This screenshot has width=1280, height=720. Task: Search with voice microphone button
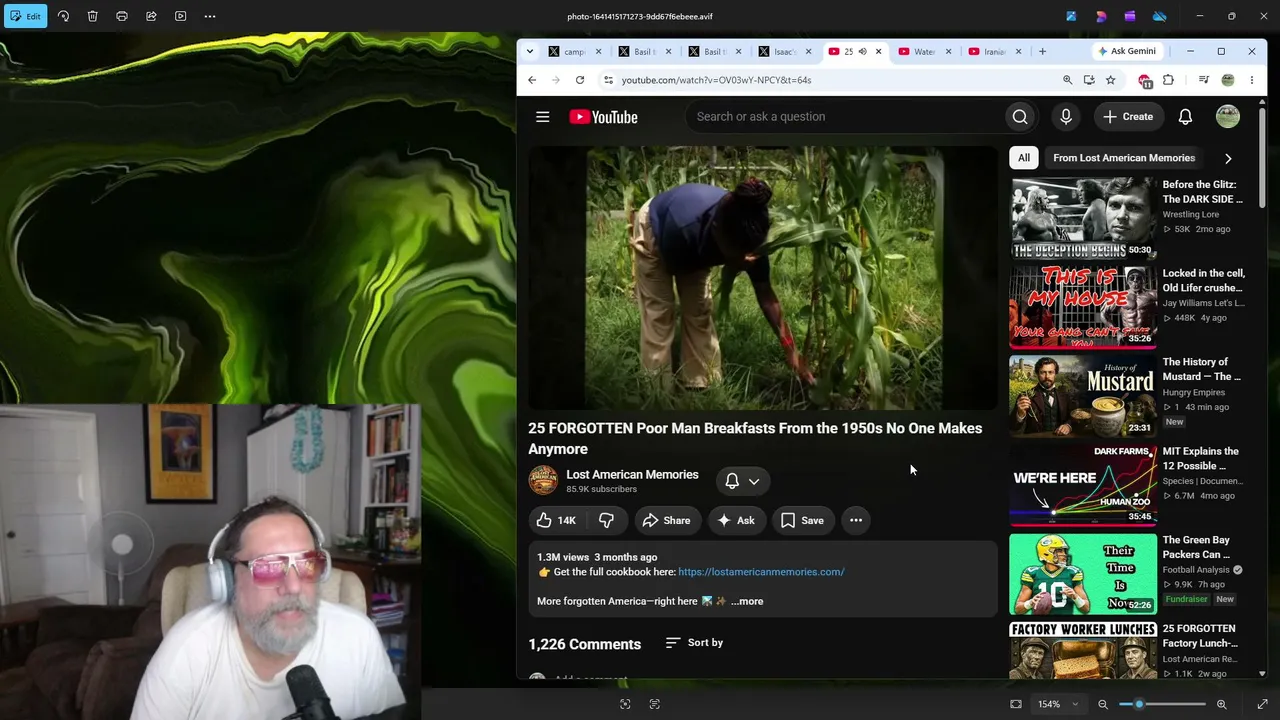pyautogui.click(x=1066, y=117)
